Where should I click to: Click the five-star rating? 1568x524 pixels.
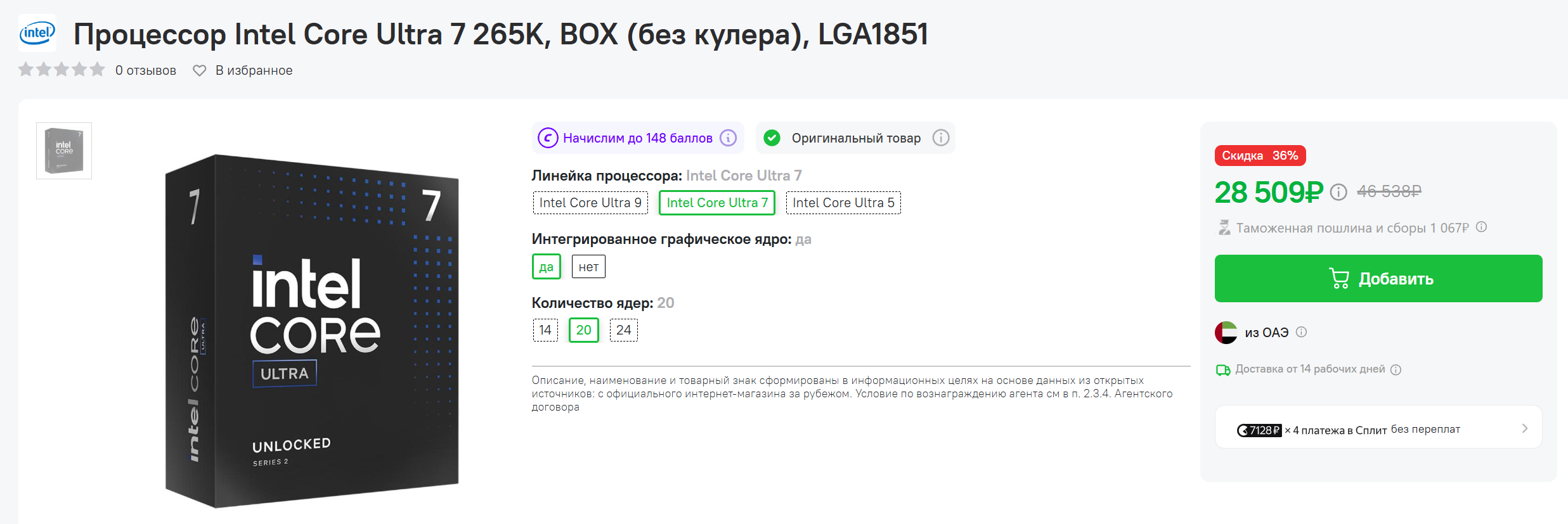(62, 69)
